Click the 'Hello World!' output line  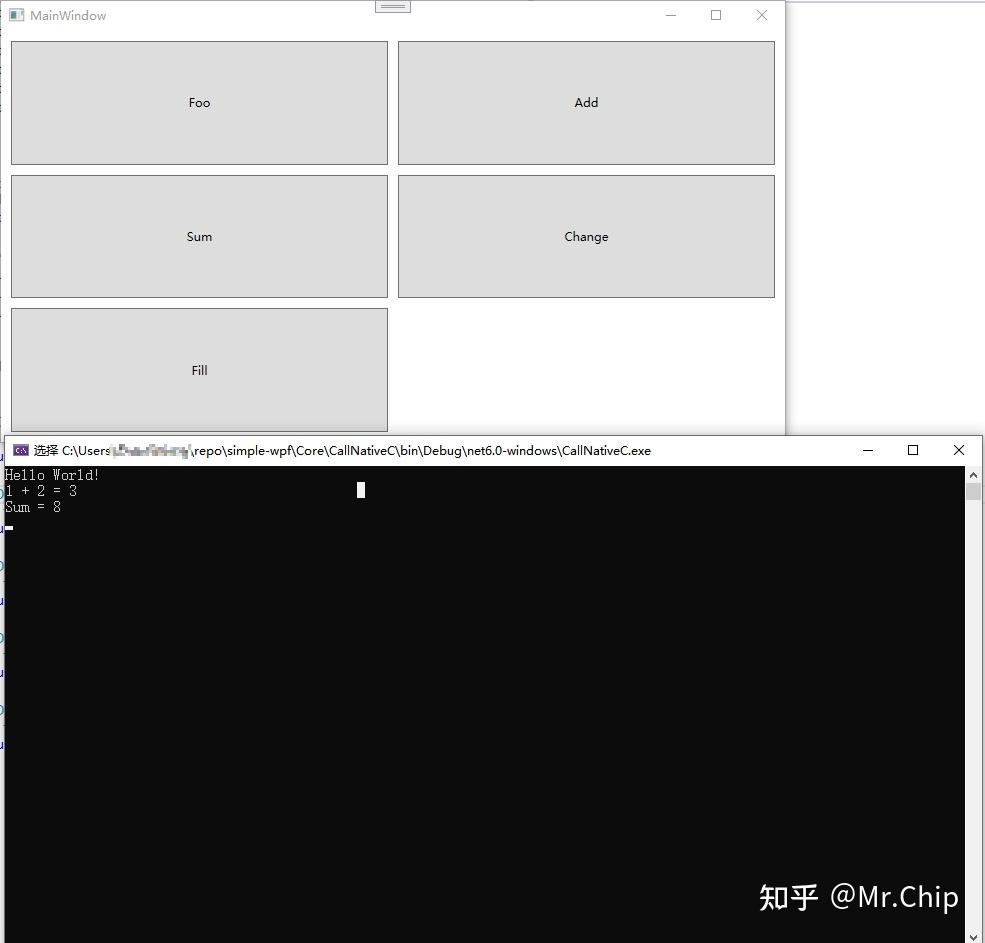(x=50, y=475)
